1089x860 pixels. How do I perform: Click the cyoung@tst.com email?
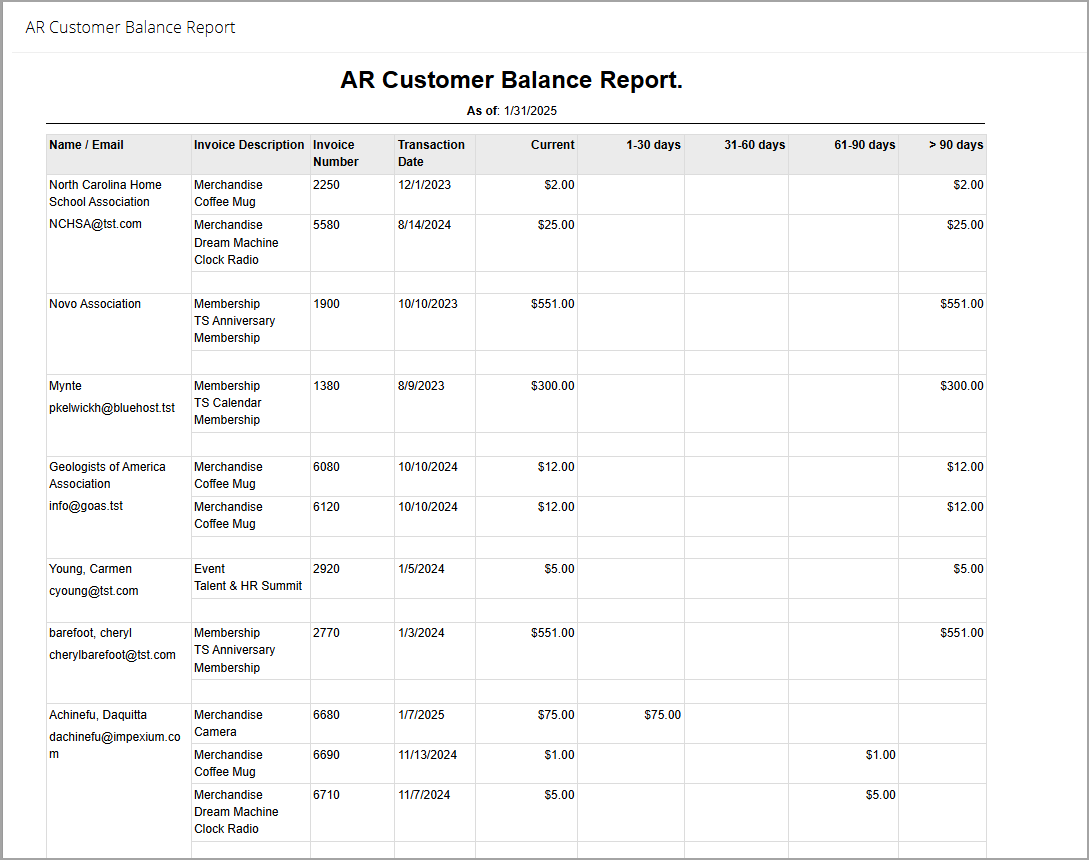(93, 590)
